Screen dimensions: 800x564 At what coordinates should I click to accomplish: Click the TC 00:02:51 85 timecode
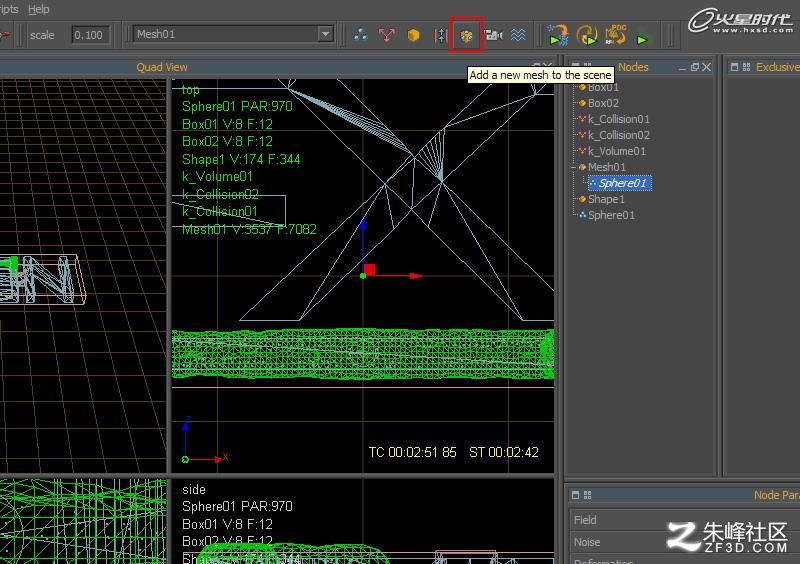(412, 452)
